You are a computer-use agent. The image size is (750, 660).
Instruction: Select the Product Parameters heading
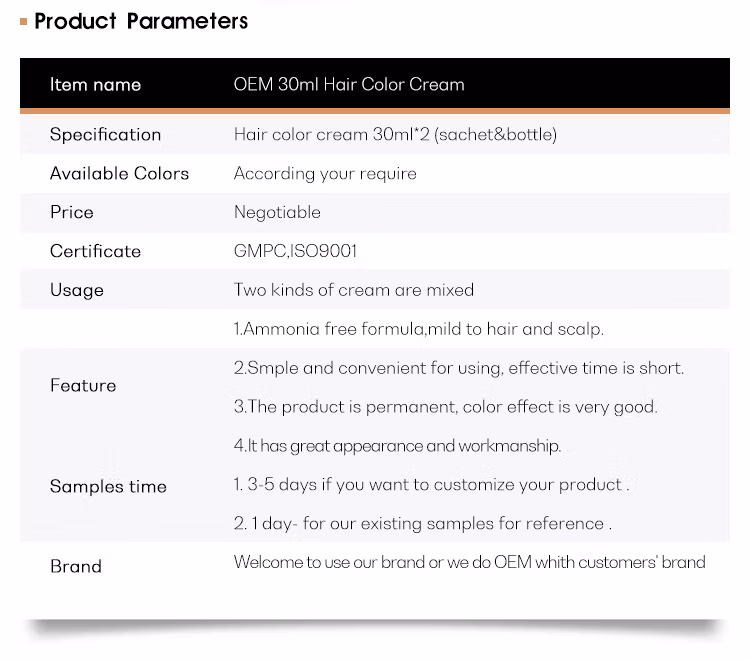click(x=141, y=21)
